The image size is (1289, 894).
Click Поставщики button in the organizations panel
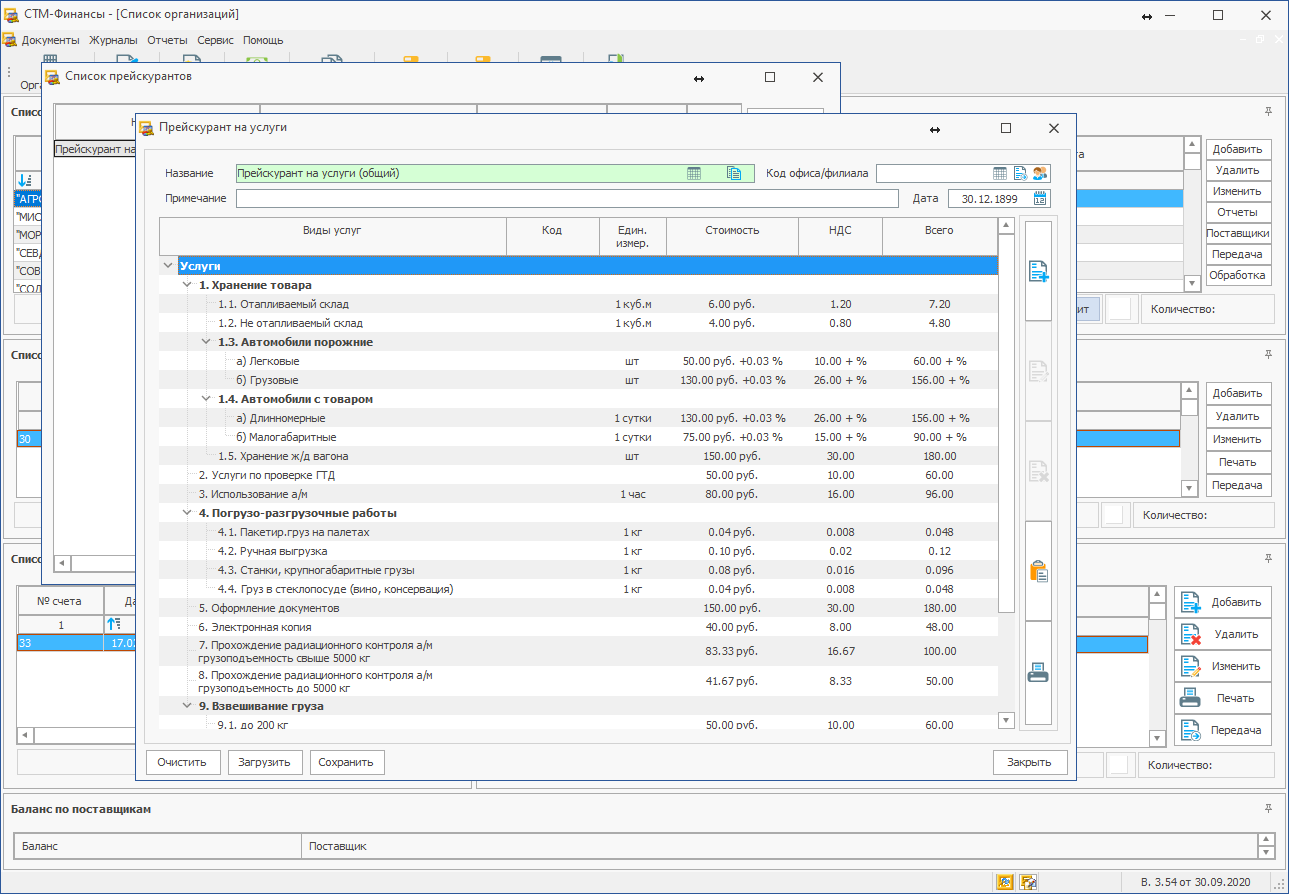(x=1238, y=233)
